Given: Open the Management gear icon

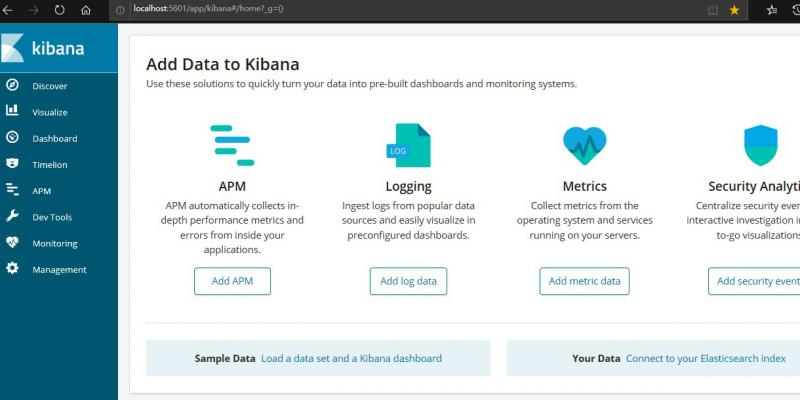Looking at the screenshot, I should (x=12, y=269).
